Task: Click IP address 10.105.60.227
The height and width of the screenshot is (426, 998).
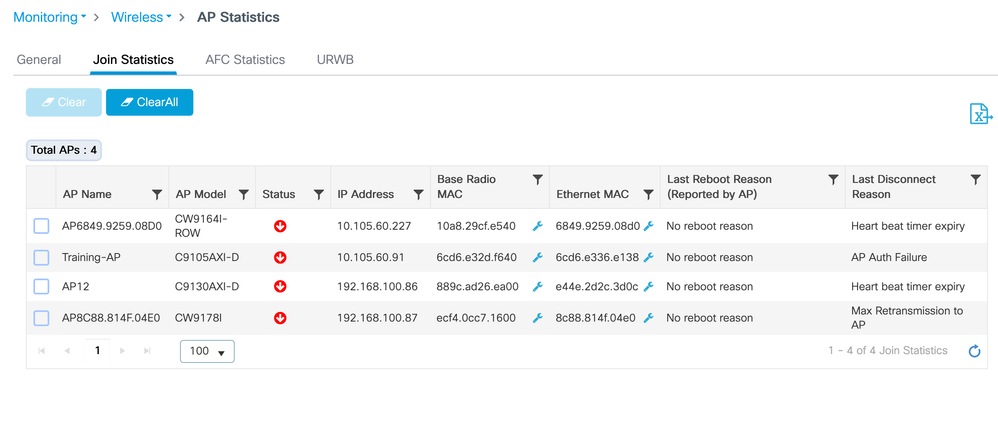Action: pyautogui.click(x=374, y=226)
